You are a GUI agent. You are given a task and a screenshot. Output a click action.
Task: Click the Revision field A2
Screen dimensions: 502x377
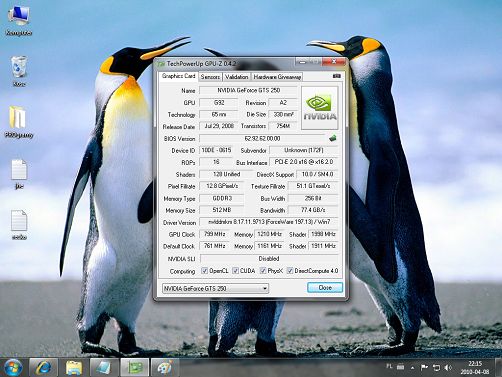[283, 103]
